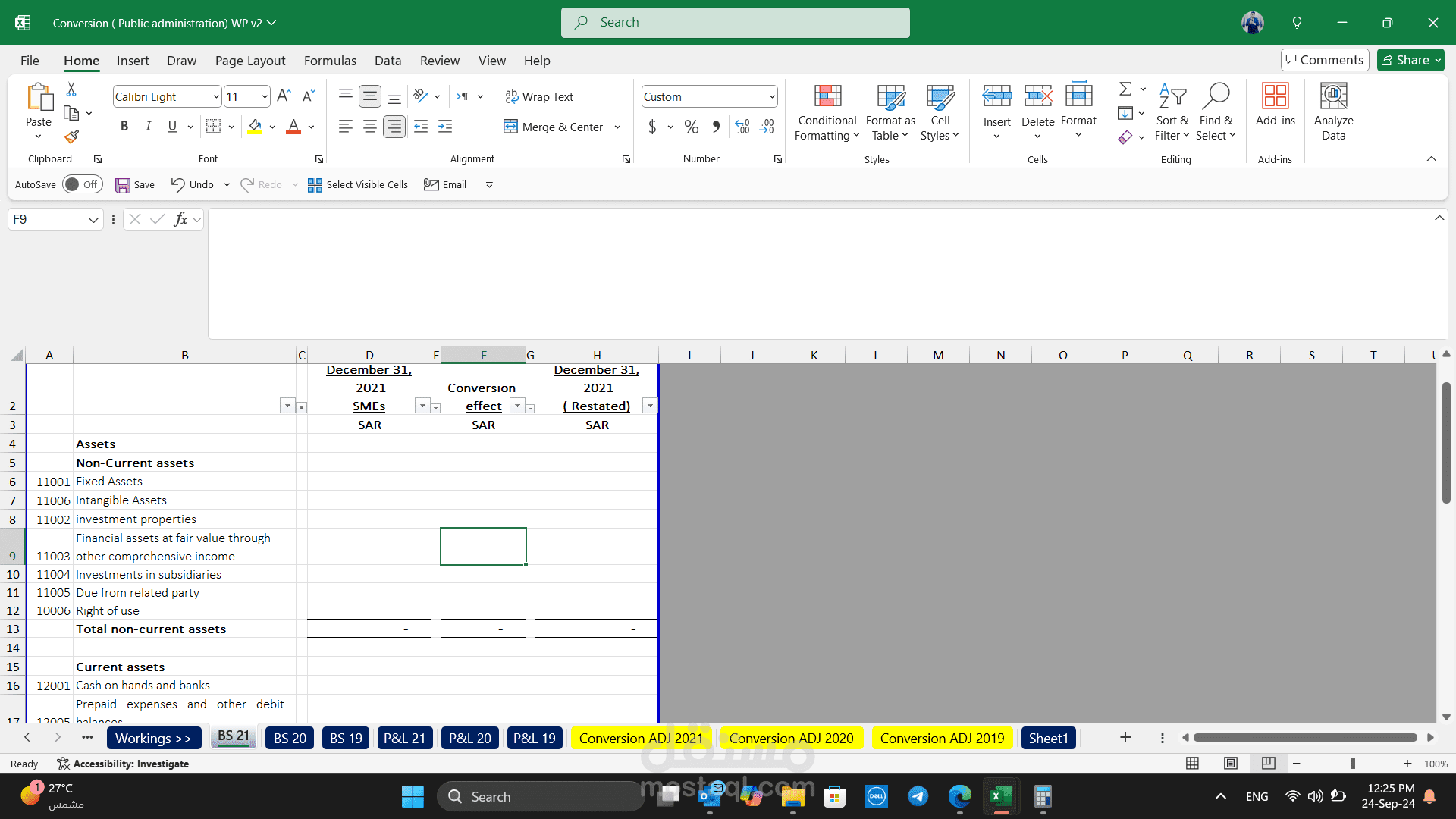This screenshot has width=1456, height=819.
Task: Toggle Top Align
Action: click(x=346, y=96)
